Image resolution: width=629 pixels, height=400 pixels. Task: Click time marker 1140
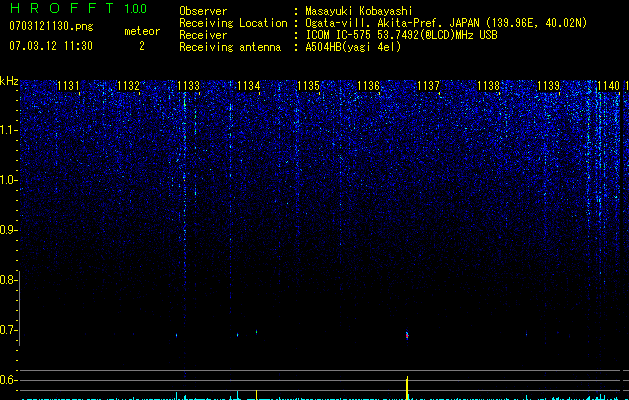pos(609,85)
